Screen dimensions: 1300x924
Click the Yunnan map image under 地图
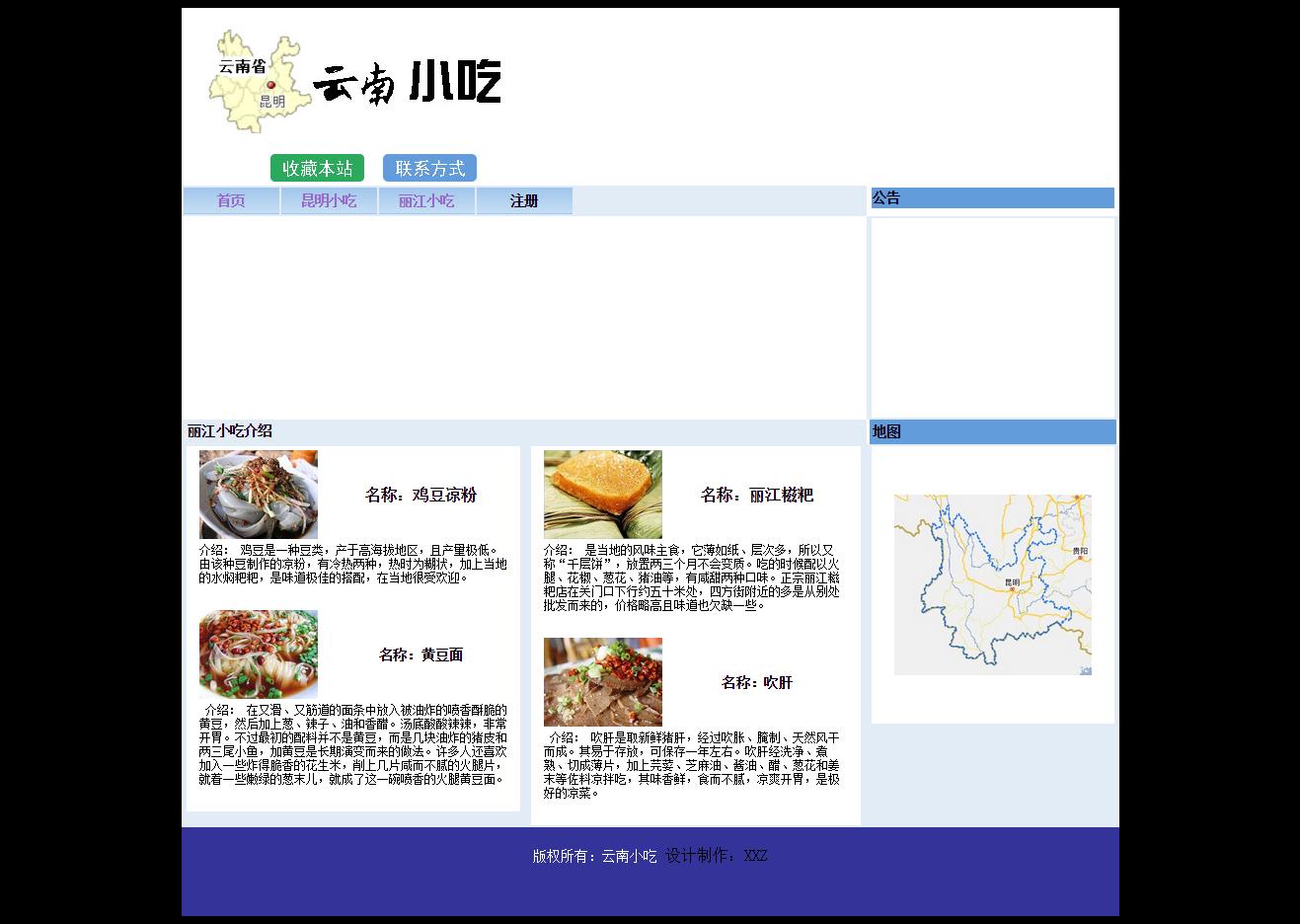coord(992,584)
